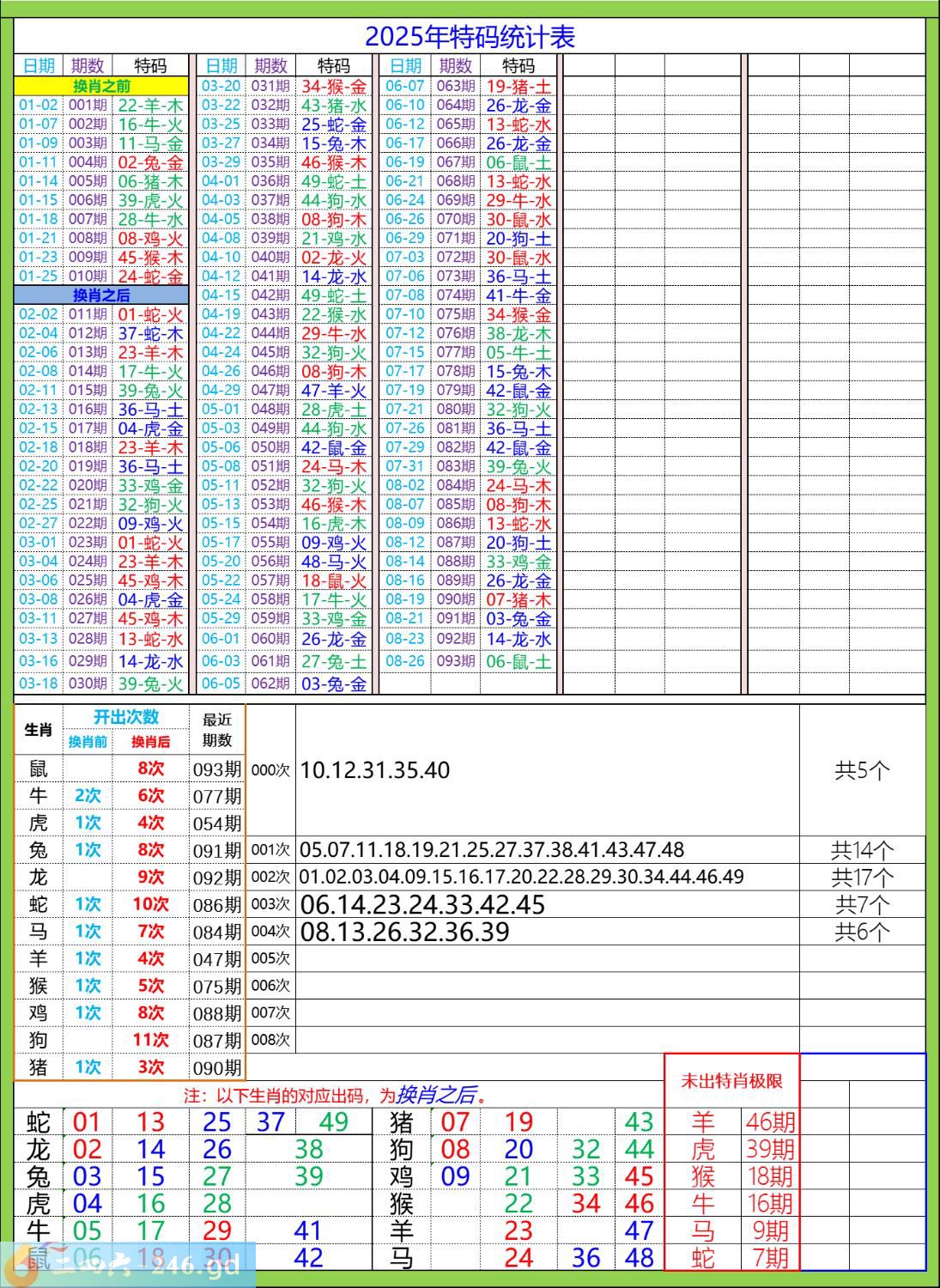Select the "开出次数" header cell
Image resolution: width=940 pixels, height=1288 pixels.
pos(126,717)
